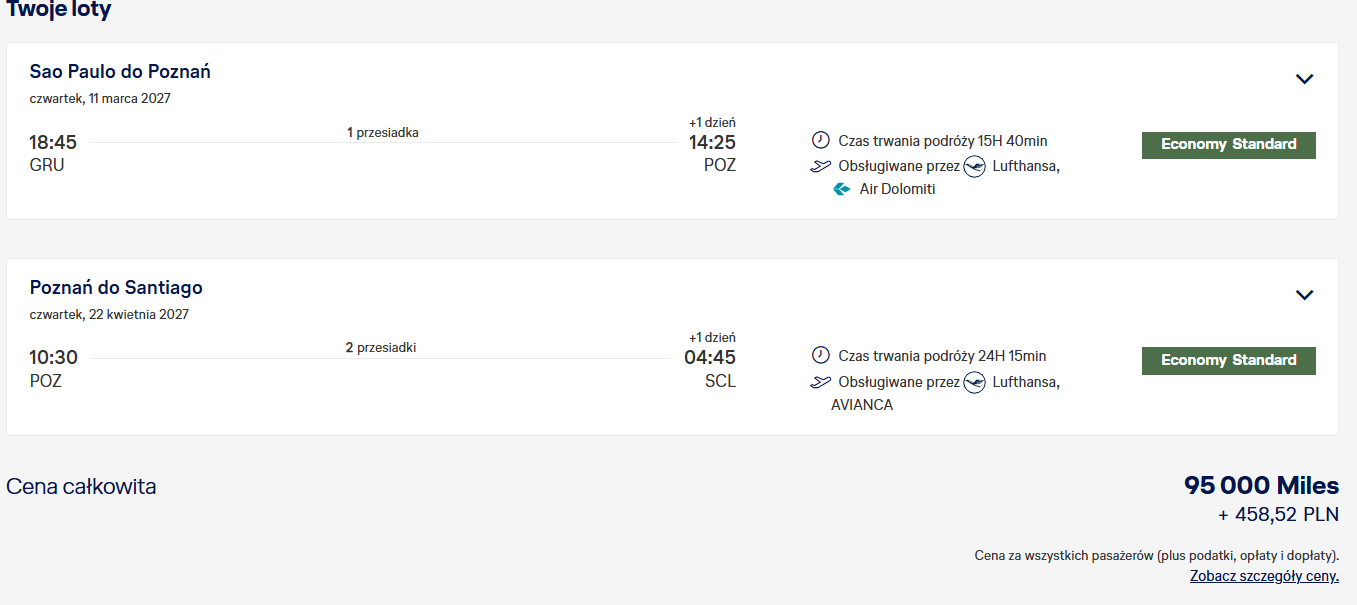Image resolution: width=1357 pixels, height=605 pixels.
Task: Click the Air Dolomiti logo icon
Action: [842, 189]
